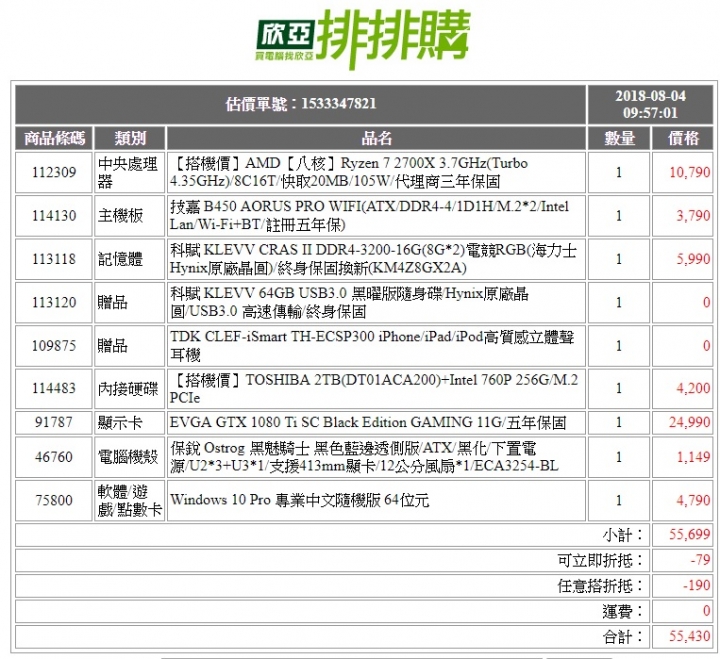Click the KLEVV 64GB USB3.0 gift name
720x659 pixels.
tap(349, 302)
